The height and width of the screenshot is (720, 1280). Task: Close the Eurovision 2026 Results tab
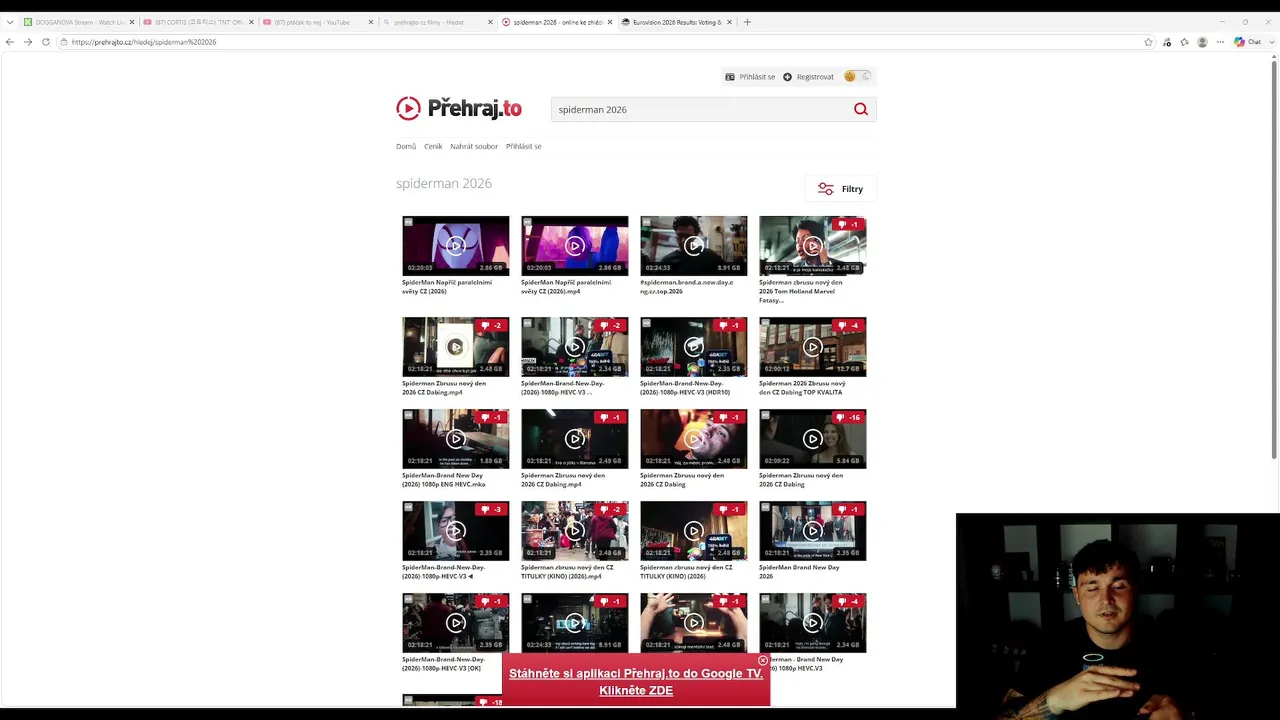pos(729,22)
